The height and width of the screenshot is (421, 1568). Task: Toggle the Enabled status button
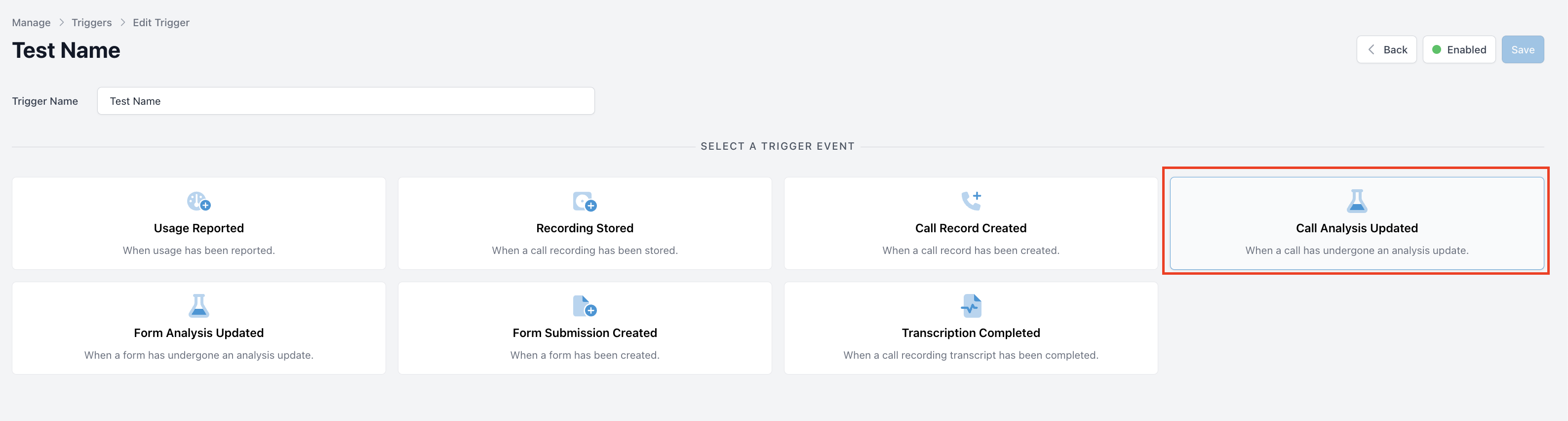(1459, 49)
